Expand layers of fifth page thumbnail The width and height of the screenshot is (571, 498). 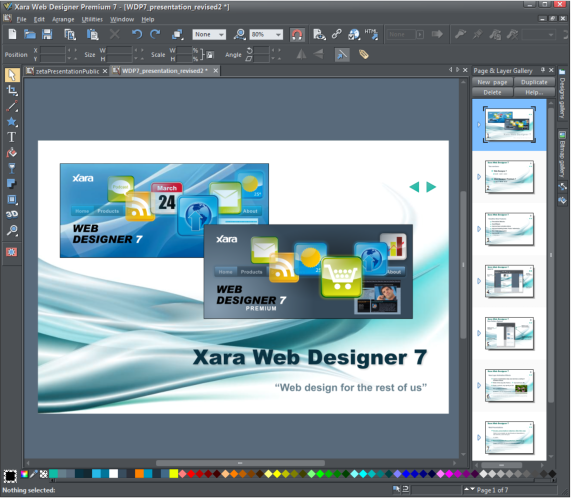[479, 333]
